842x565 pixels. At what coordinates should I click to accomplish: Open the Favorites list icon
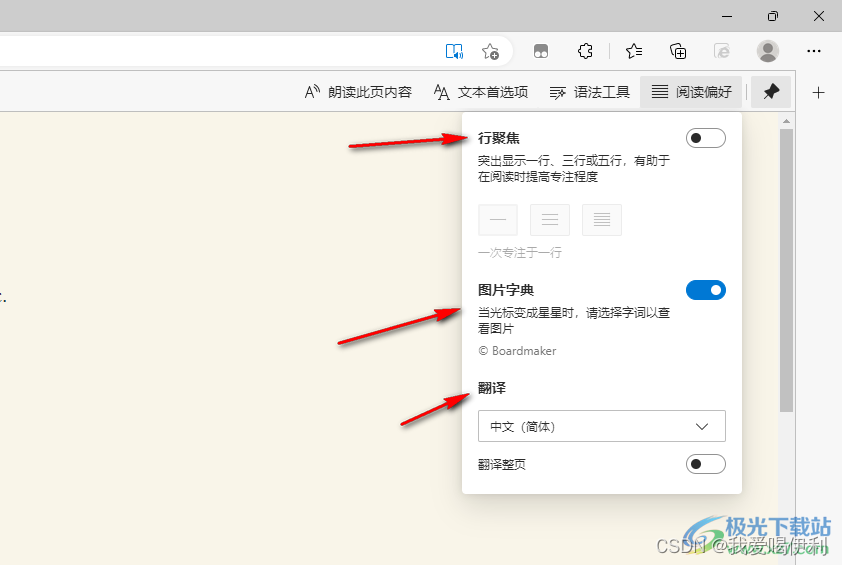click(x=634, y=52)
